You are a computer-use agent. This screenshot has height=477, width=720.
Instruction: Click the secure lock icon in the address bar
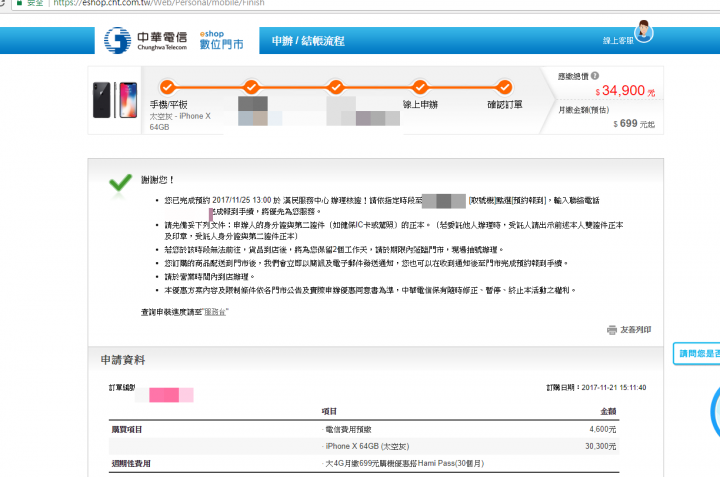coord(19,2)
